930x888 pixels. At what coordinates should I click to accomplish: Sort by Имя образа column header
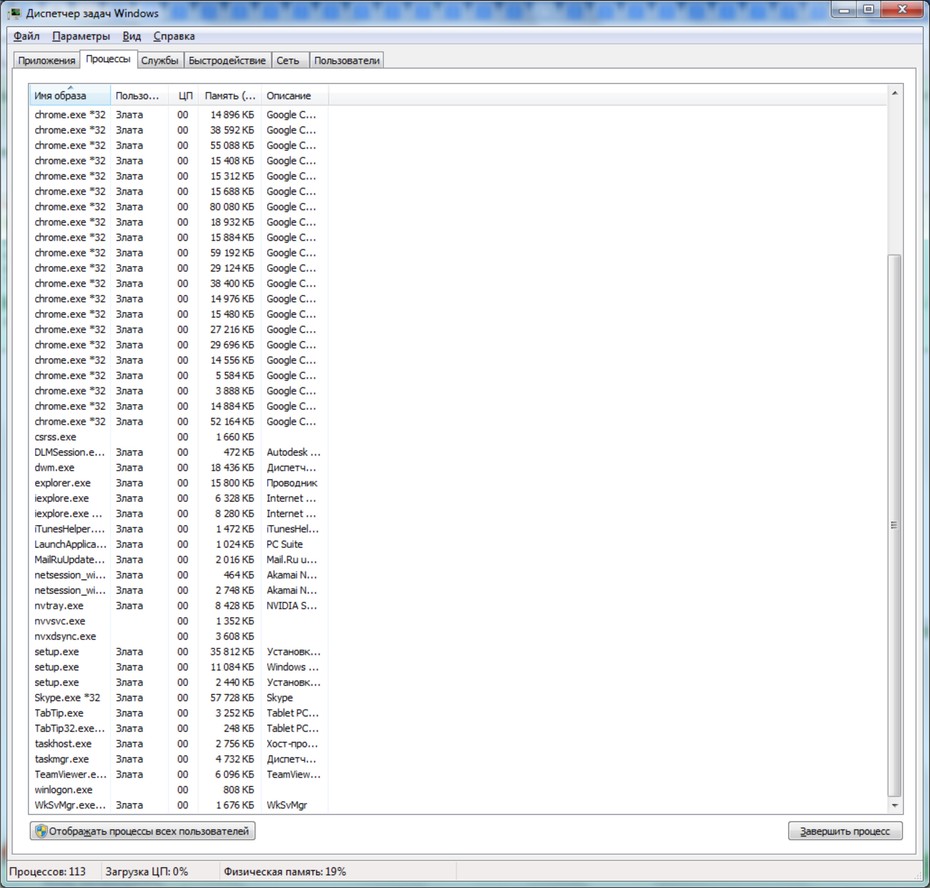tap(69, 96)
